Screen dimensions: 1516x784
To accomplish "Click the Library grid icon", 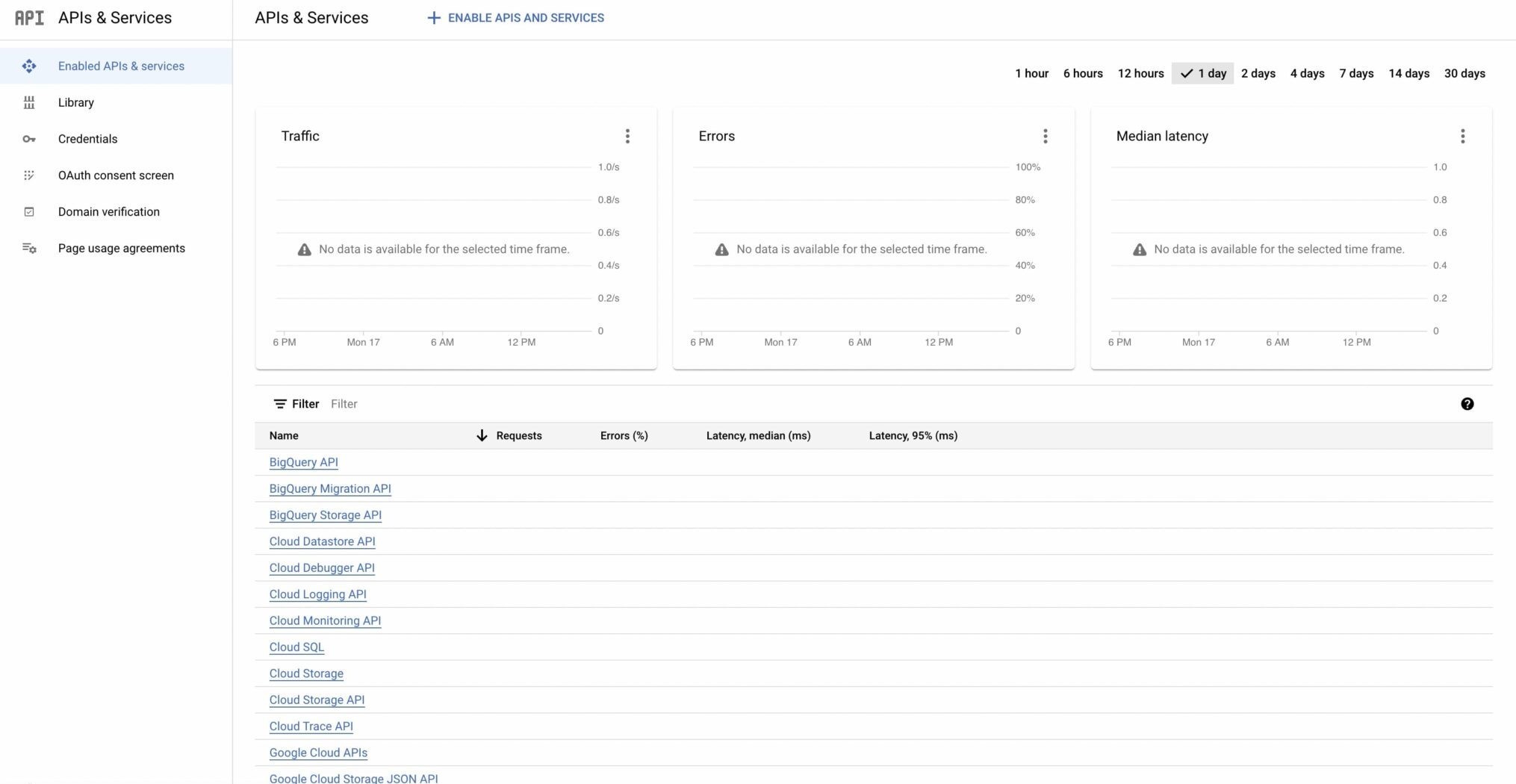I will [29, 103].
